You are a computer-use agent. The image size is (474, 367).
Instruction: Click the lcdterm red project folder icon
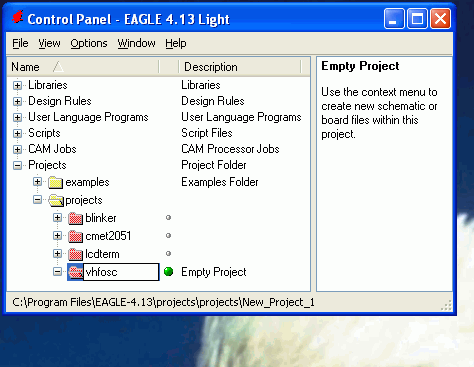coord(75,254)
